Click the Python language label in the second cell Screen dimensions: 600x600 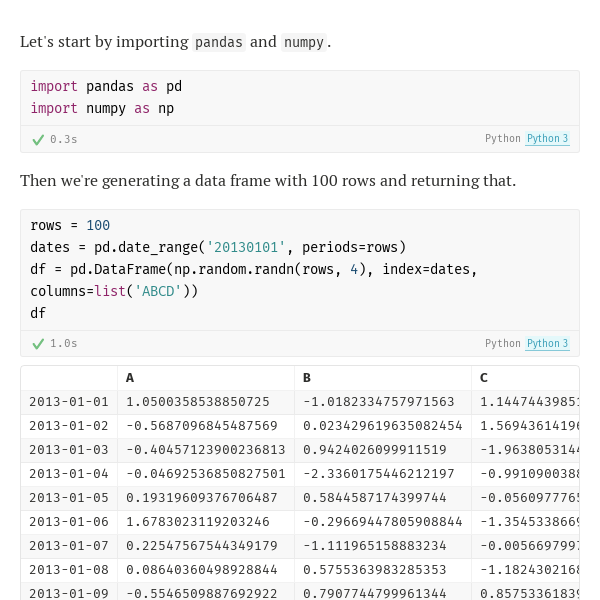(503, 343)
